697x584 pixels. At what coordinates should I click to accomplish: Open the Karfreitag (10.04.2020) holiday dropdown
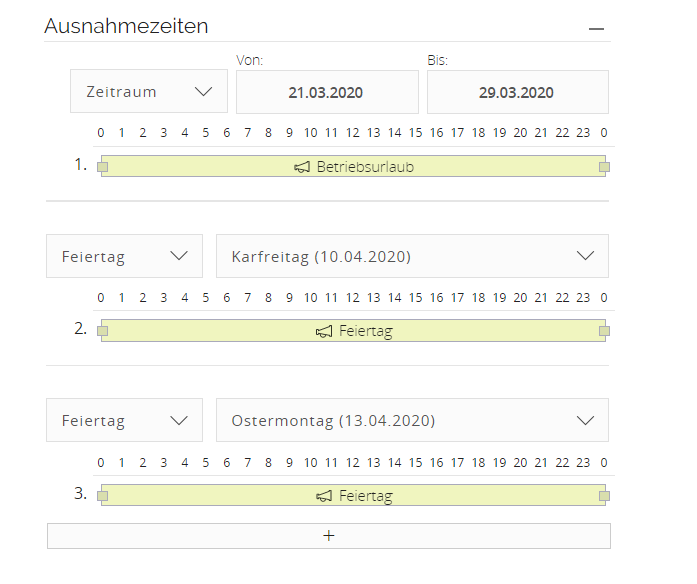[412, 256]
